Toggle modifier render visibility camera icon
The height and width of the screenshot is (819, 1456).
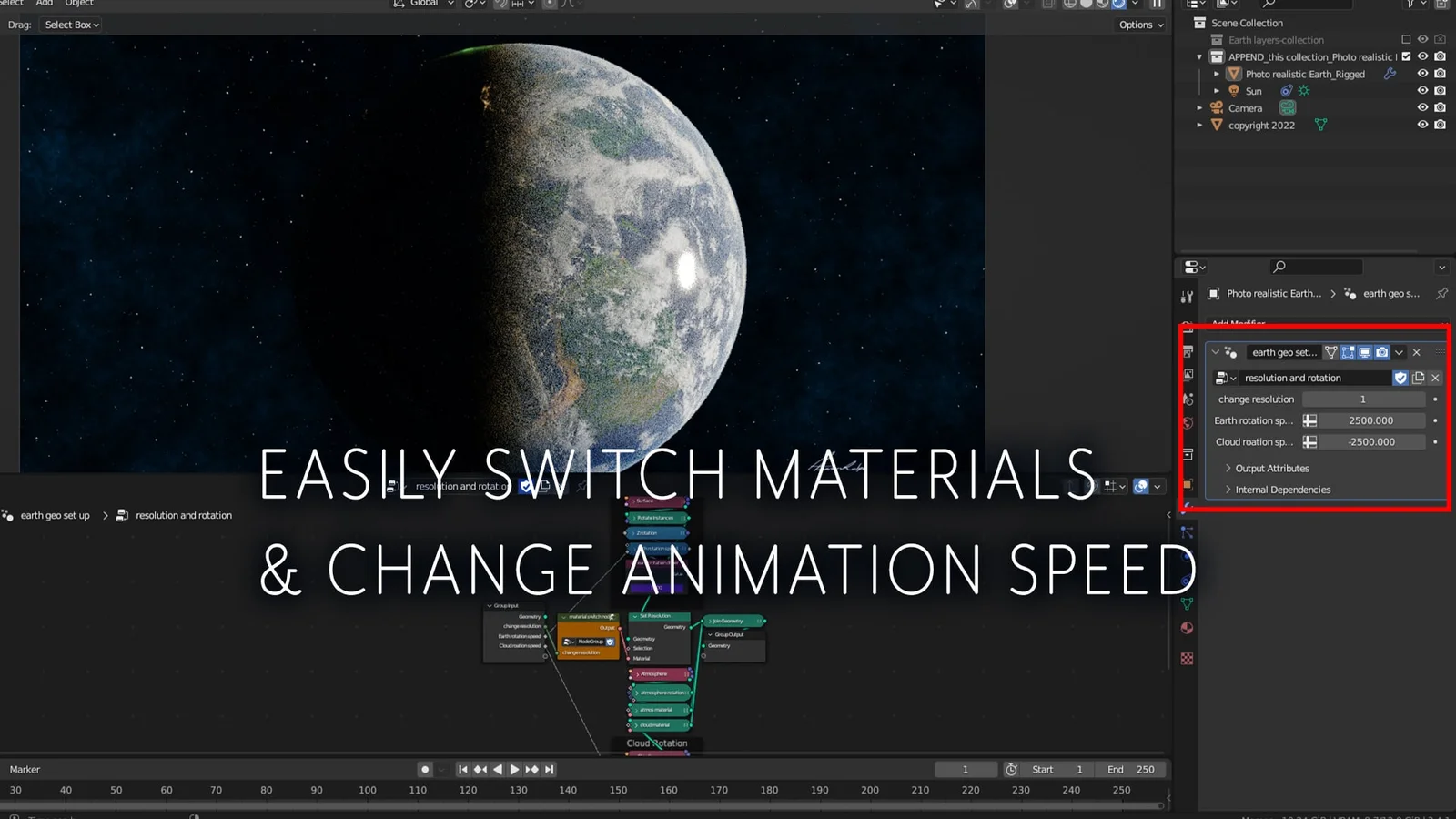[x=1382, y=352]
